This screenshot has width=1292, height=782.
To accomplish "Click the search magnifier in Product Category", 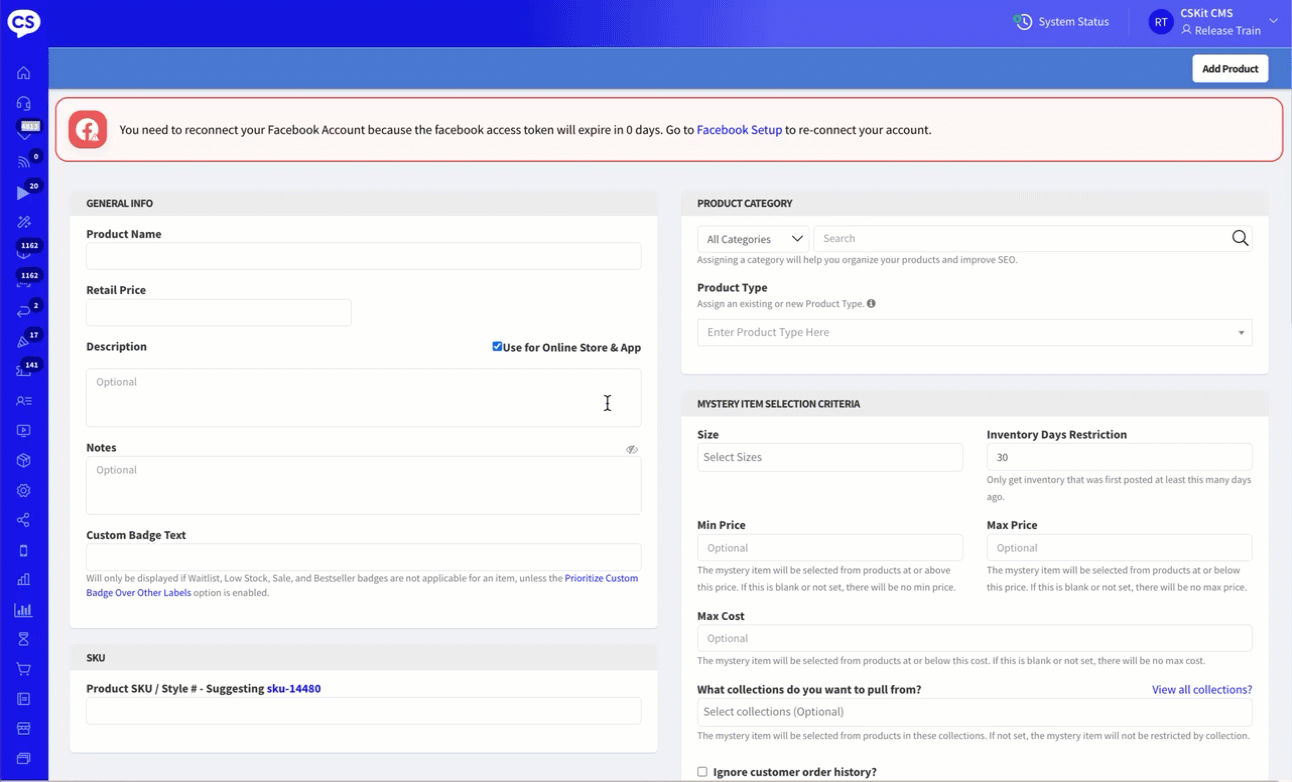I will (x=1240, y=238).
